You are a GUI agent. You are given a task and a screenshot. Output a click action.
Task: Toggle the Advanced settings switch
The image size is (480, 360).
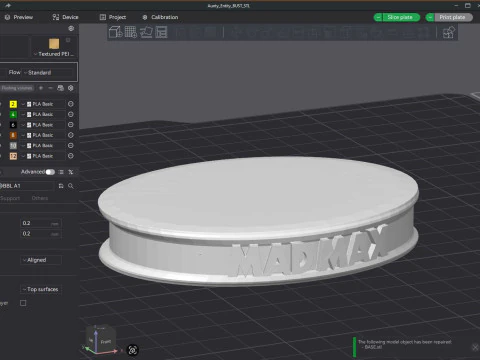tap(50, 172)
